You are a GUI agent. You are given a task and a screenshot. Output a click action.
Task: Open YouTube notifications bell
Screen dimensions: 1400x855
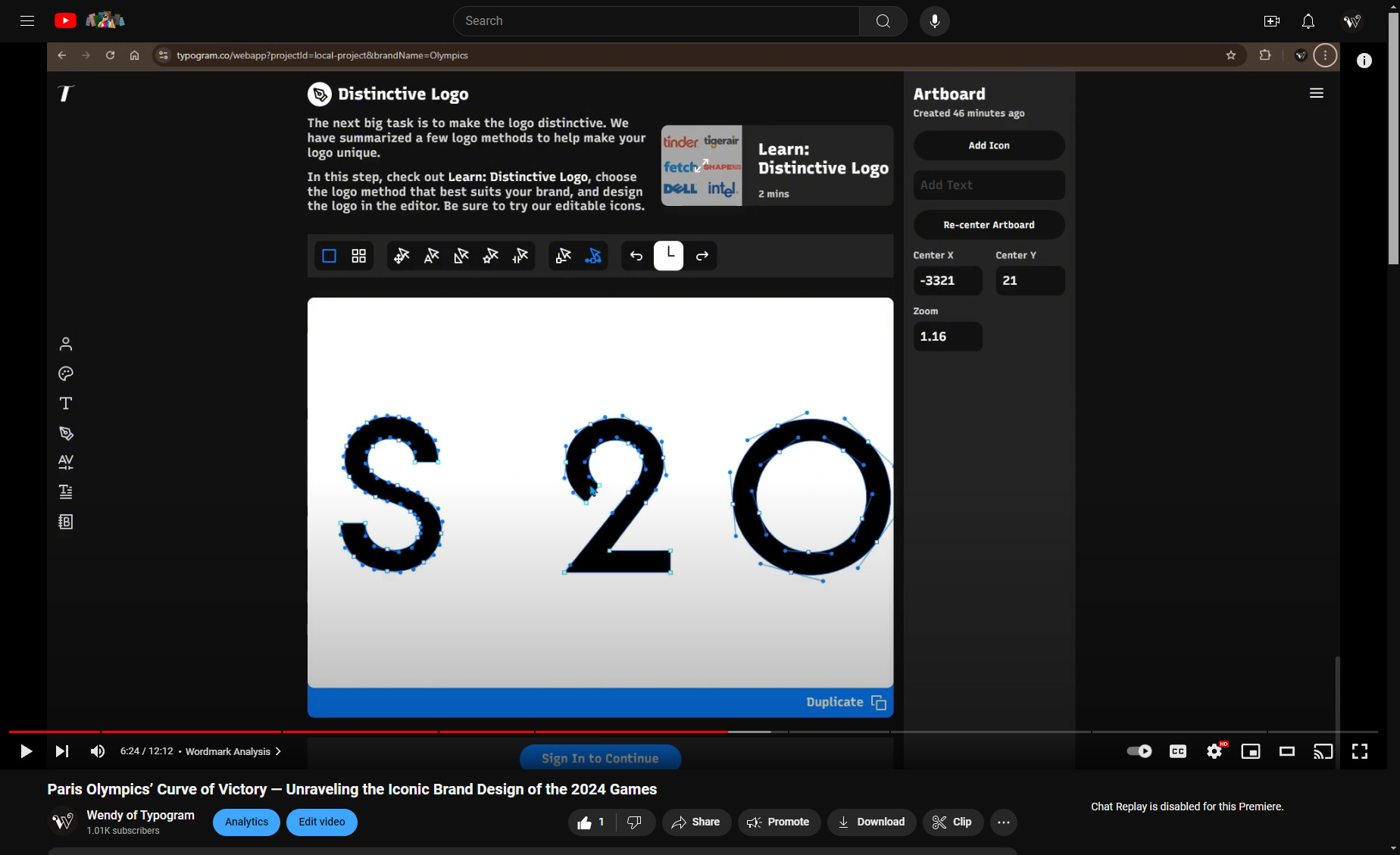point(1308,21)
